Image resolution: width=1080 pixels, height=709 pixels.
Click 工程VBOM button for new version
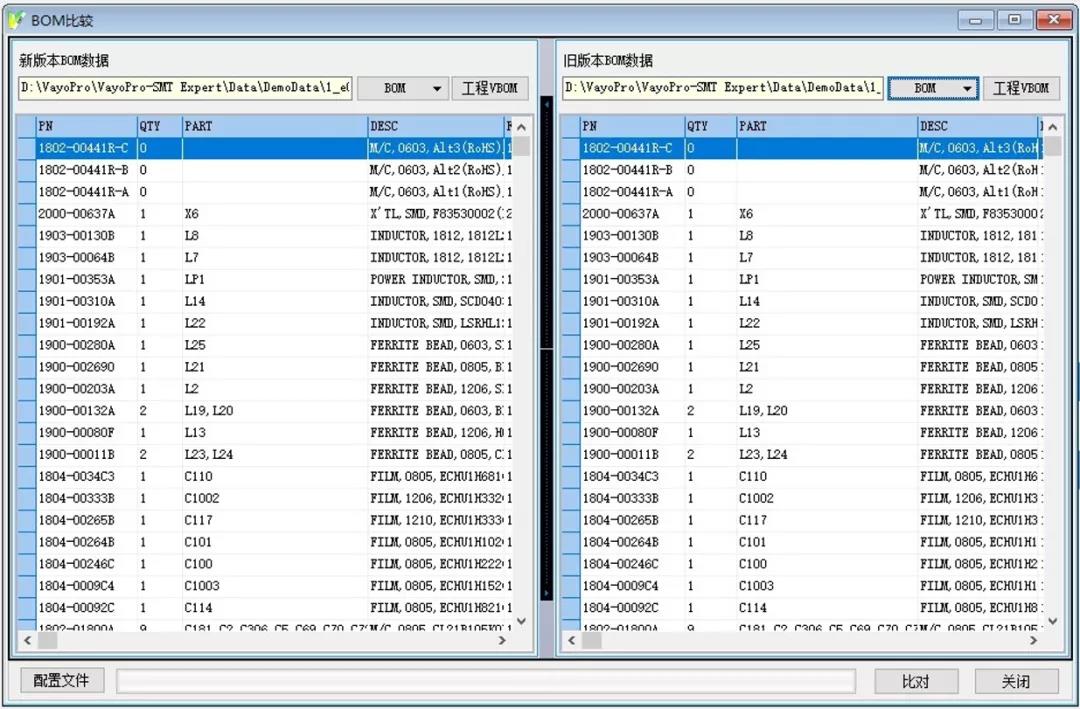pyautogui.click(x=490, y=89)
